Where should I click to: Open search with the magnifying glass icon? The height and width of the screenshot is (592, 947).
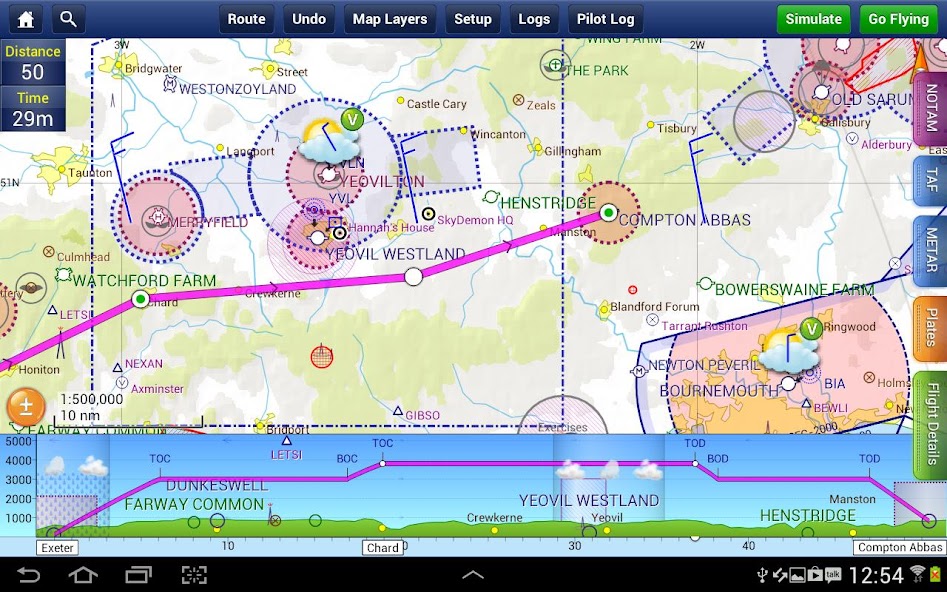68,19
